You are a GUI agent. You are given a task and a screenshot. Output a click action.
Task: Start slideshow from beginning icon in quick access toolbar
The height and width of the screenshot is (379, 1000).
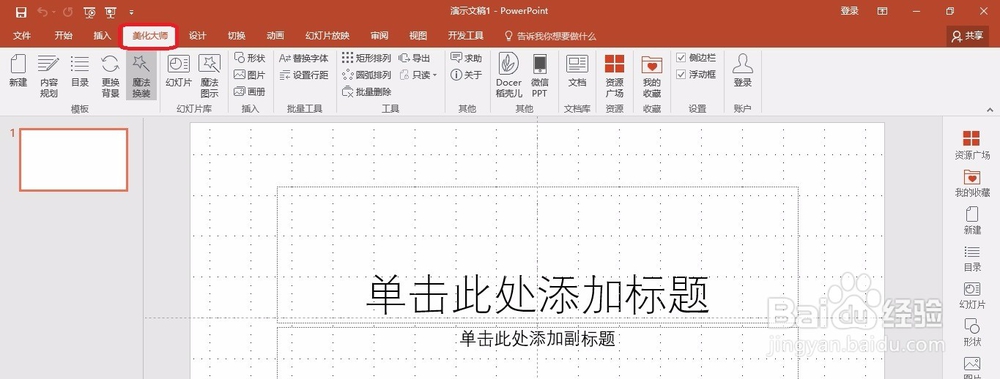coord(90,12)
